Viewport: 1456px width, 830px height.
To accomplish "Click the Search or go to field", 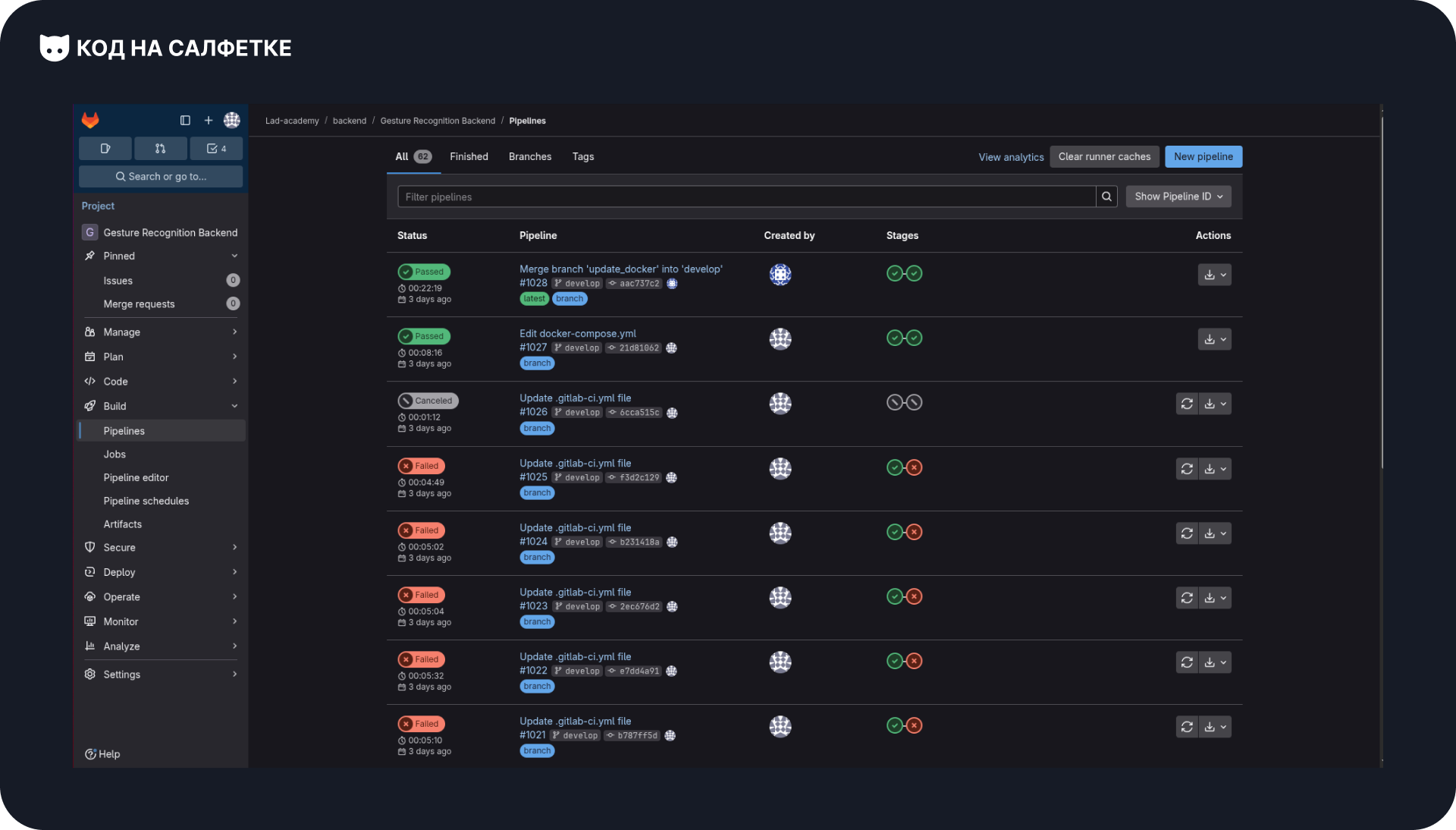I will (x=161, y=176).
